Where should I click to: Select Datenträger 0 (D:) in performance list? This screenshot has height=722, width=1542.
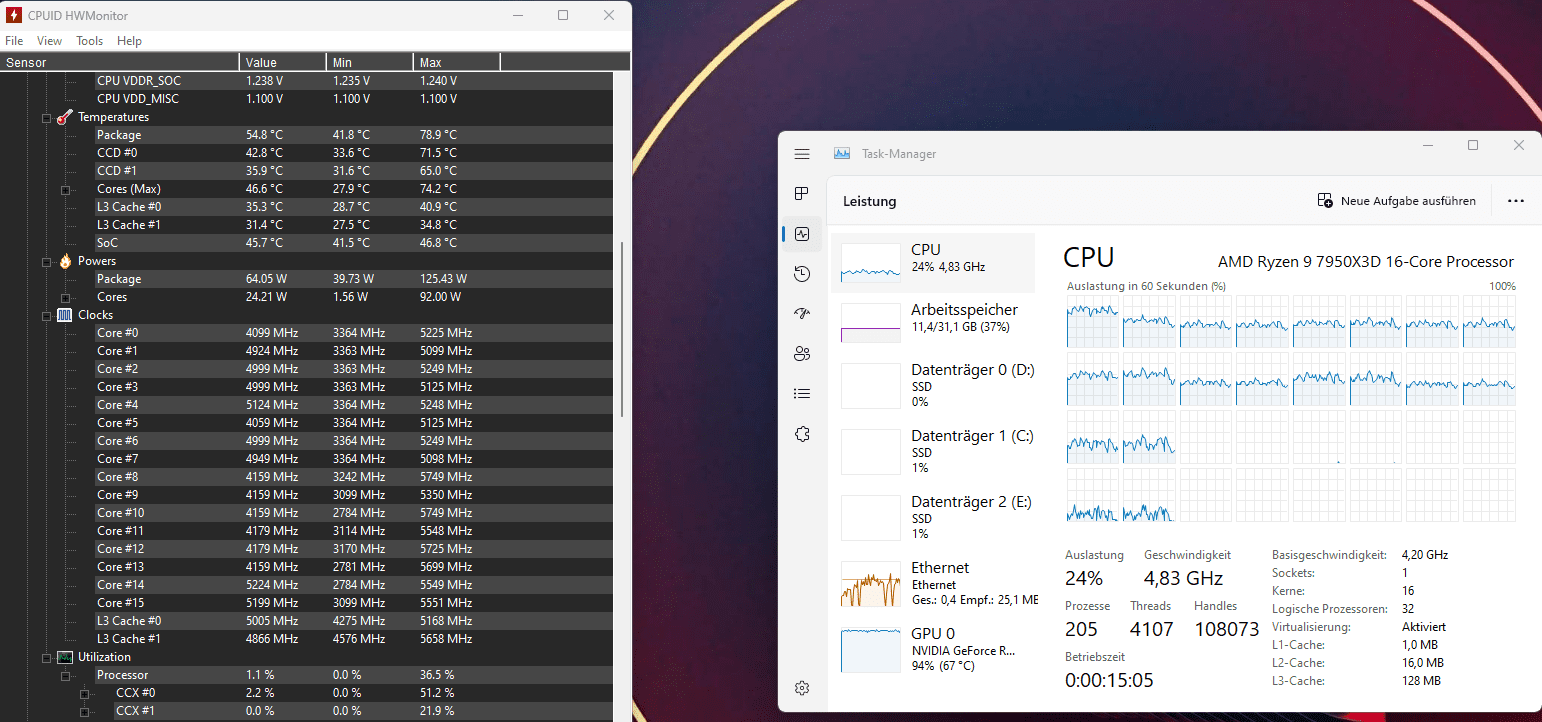coord(933,385)
